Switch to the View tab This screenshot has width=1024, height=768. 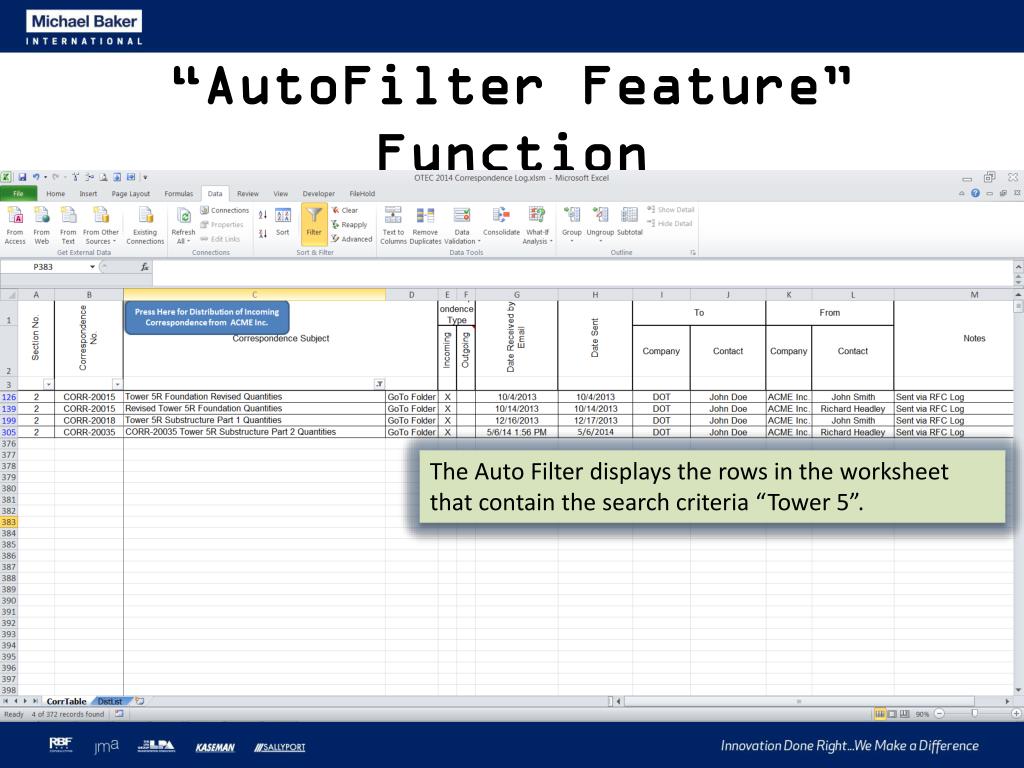point(281,194)
